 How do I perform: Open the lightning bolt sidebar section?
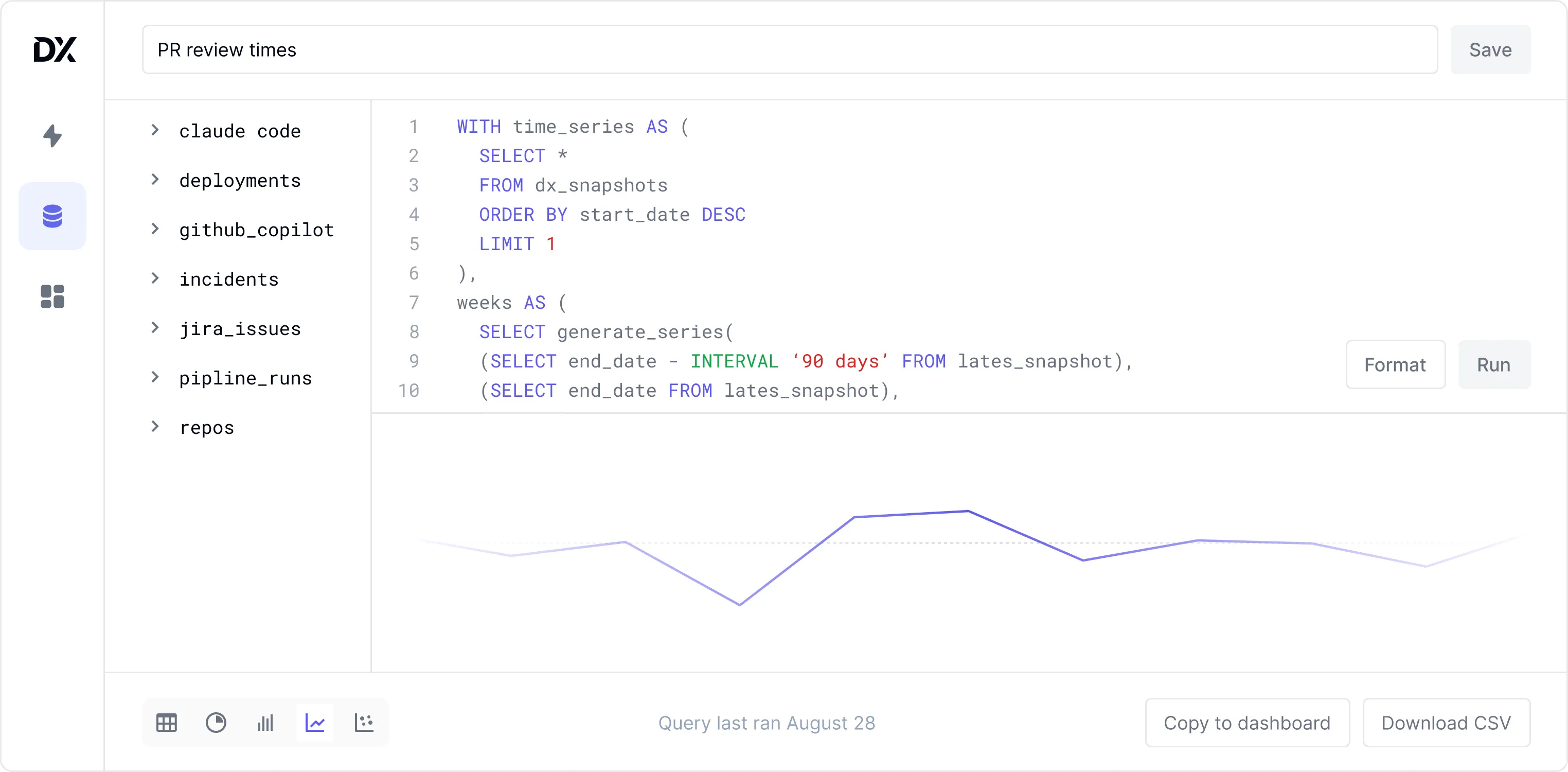[x=52, y=135]
